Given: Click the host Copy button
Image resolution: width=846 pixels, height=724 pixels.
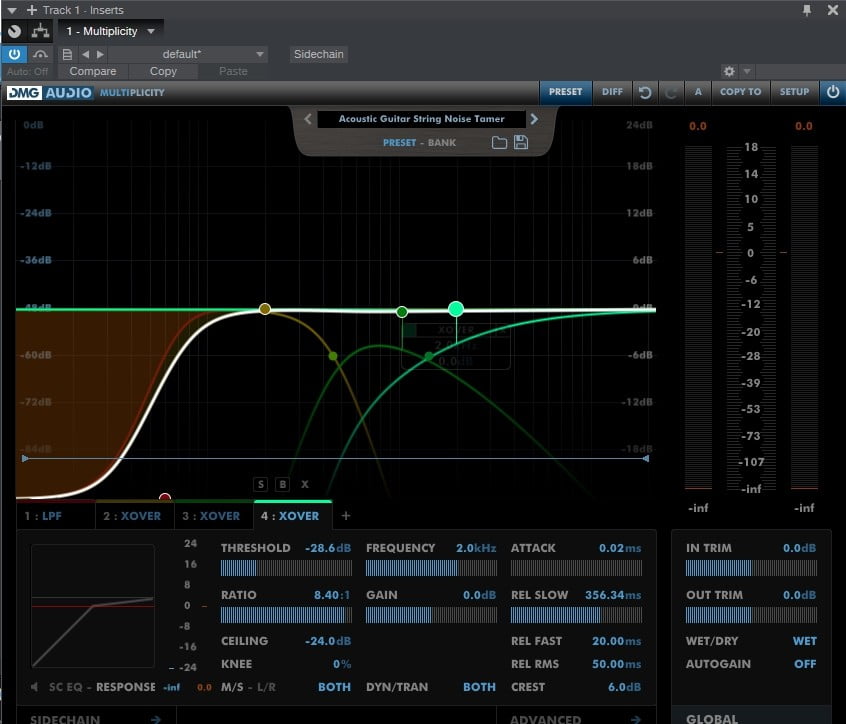Looking at the screenshot, I should click(163, 71).
